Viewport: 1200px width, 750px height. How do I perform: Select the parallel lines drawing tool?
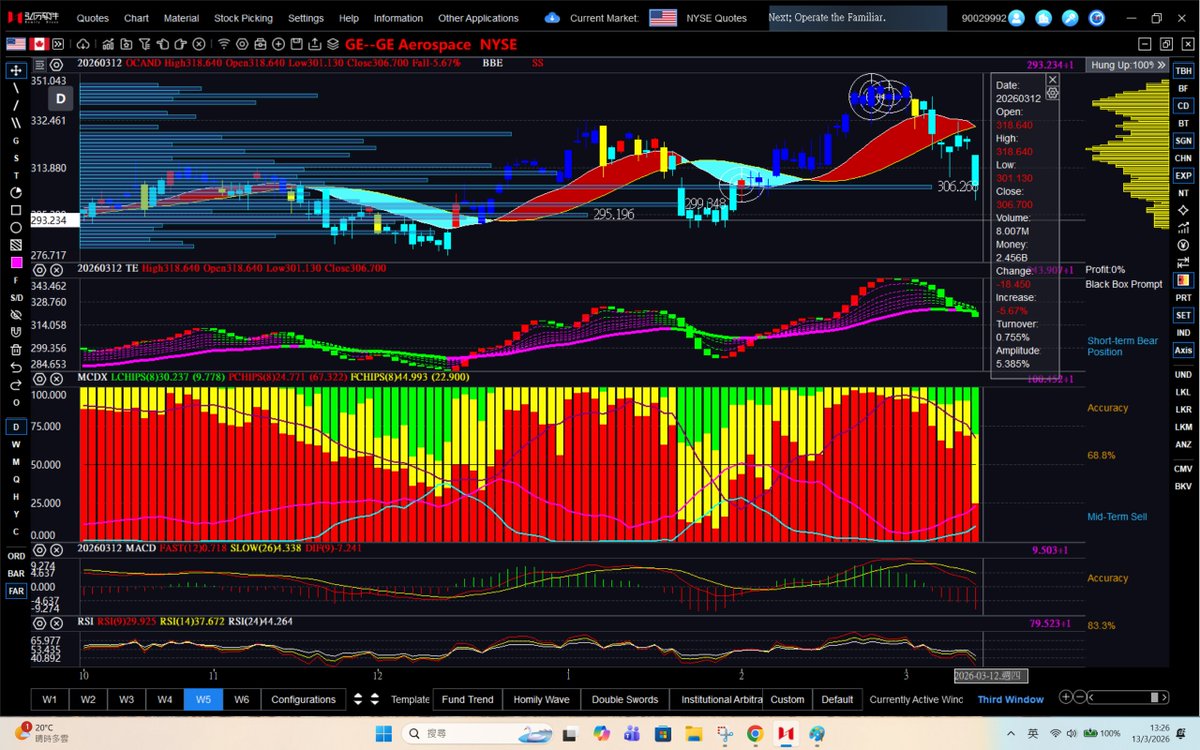click(x=16, y=122)
